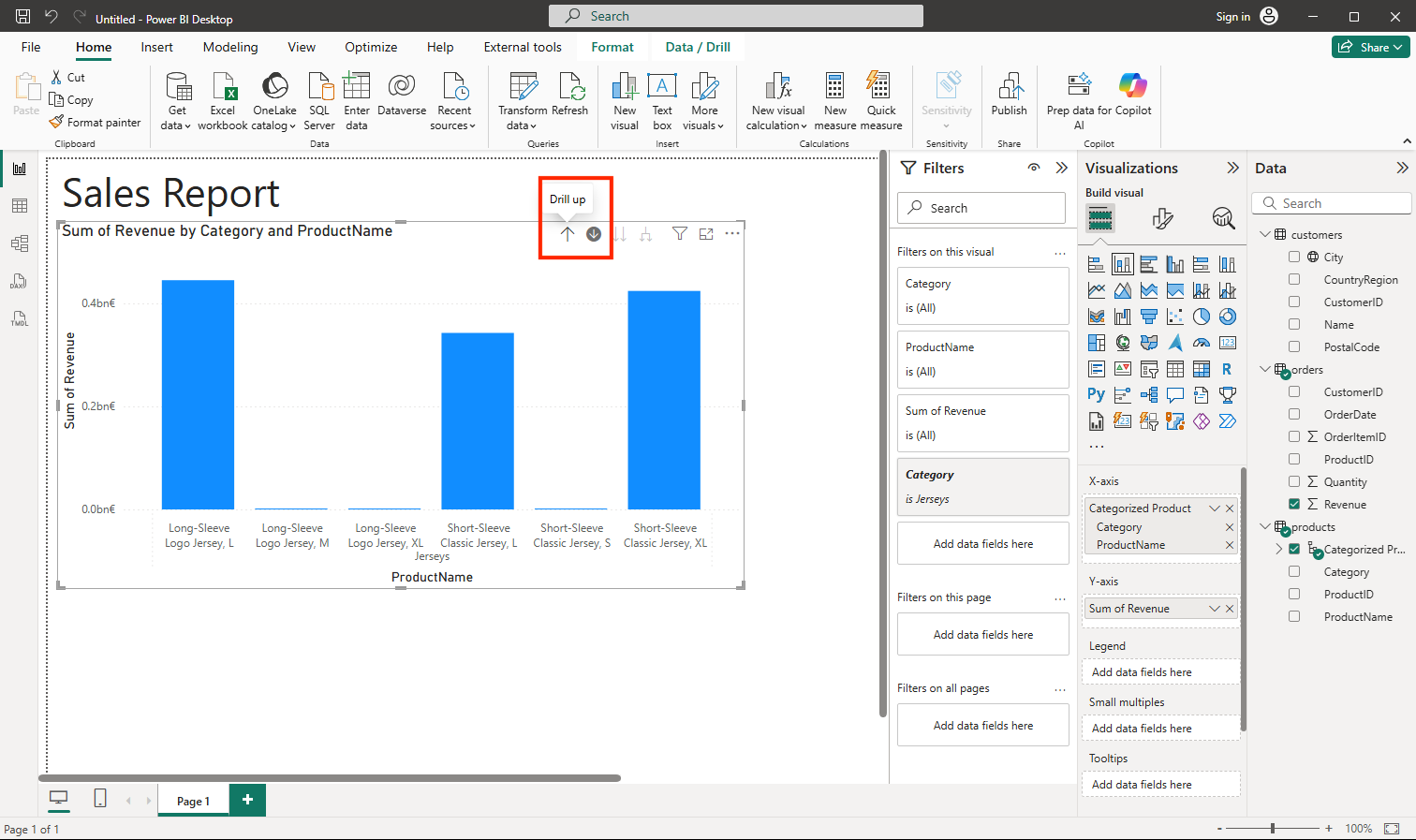The image size is (1416, 840).
Task: Switch to Table view in left sidebar
Action: click(x=20, y=206)
